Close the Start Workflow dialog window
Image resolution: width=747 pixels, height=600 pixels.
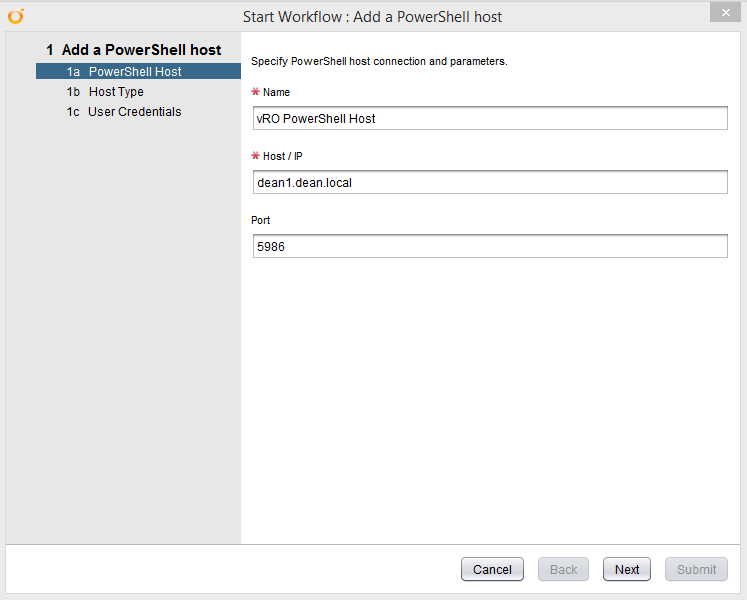(x=722, y=13)
